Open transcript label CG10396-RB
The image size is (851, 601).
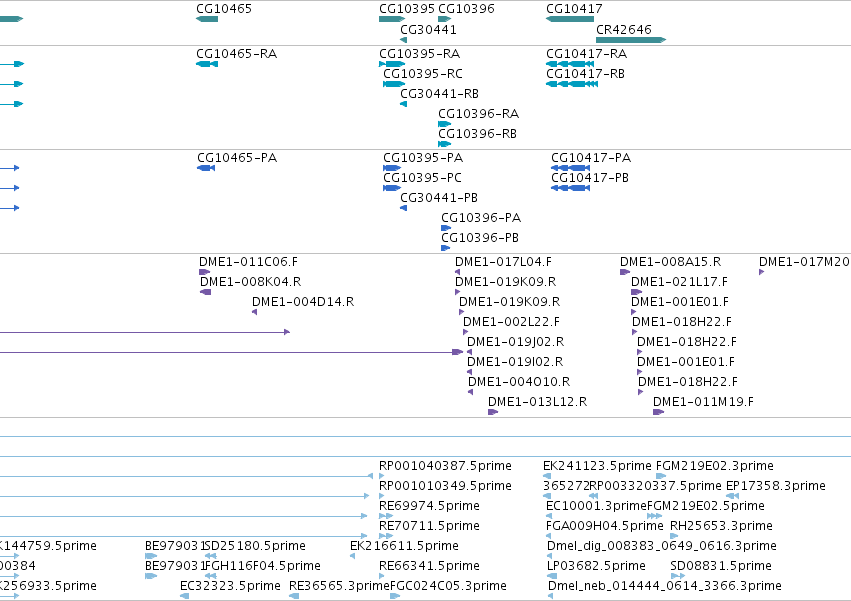click(x=478, y=134)
